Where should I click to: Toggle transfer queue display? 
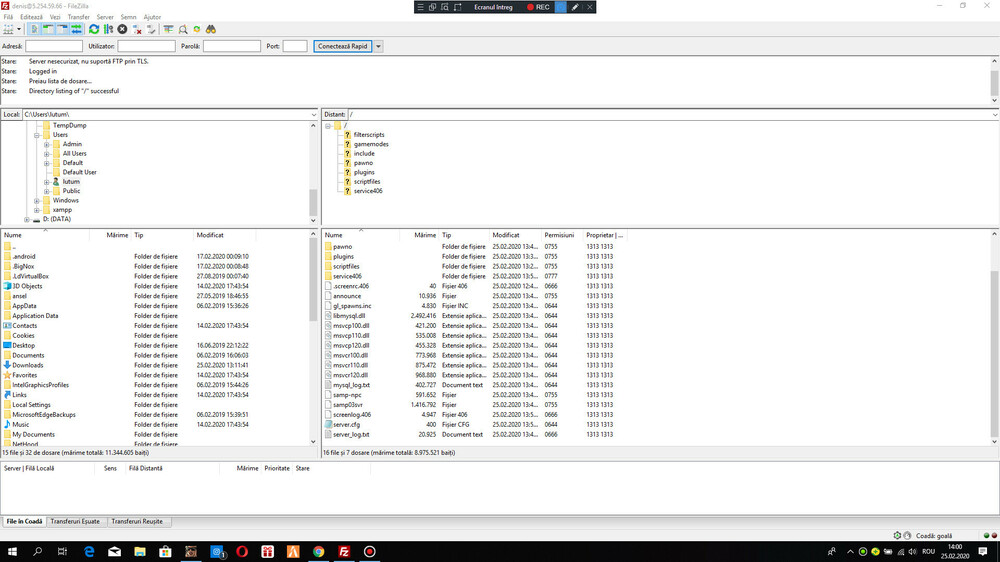point(77,29)
